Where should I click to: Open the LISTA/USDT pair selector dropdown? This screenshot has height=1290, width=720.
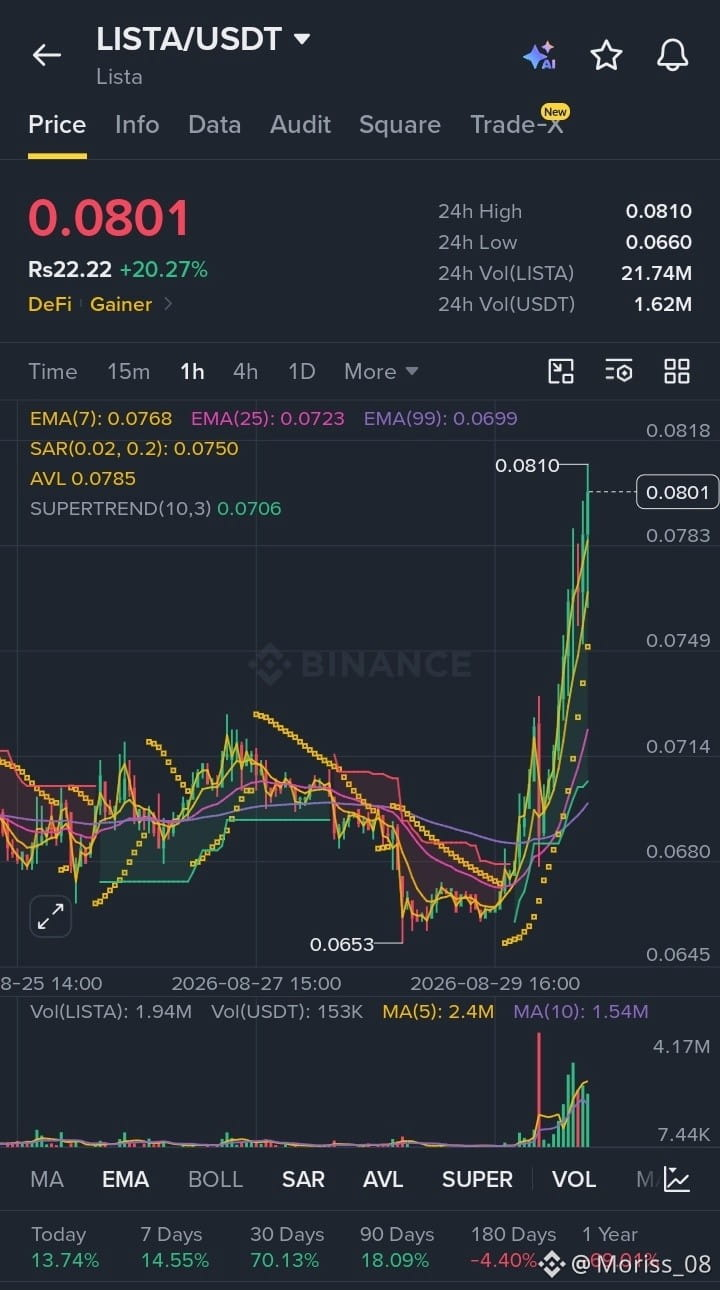[x=204, y=39]
